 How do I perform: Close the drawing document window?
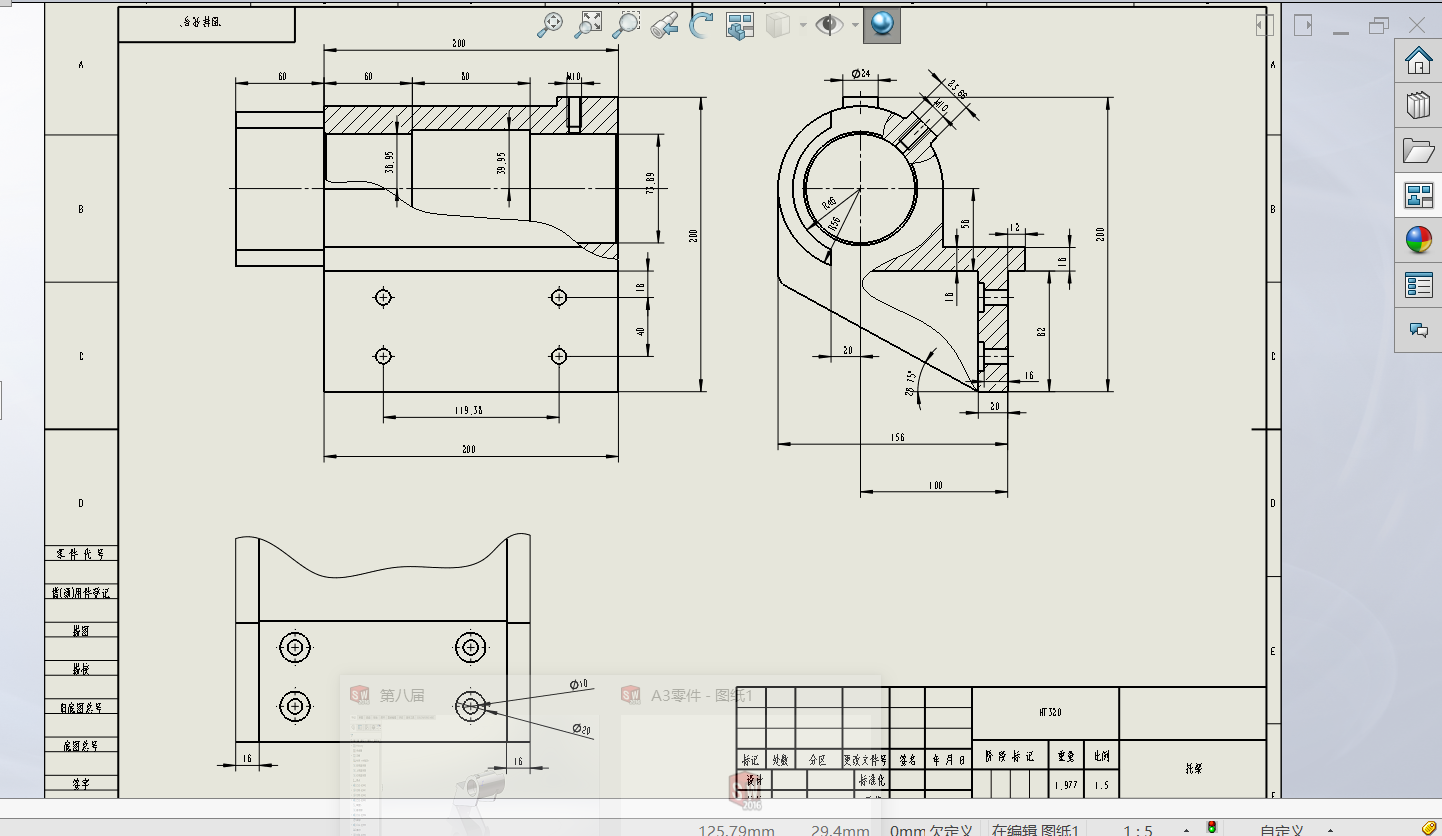point(1418,25)
